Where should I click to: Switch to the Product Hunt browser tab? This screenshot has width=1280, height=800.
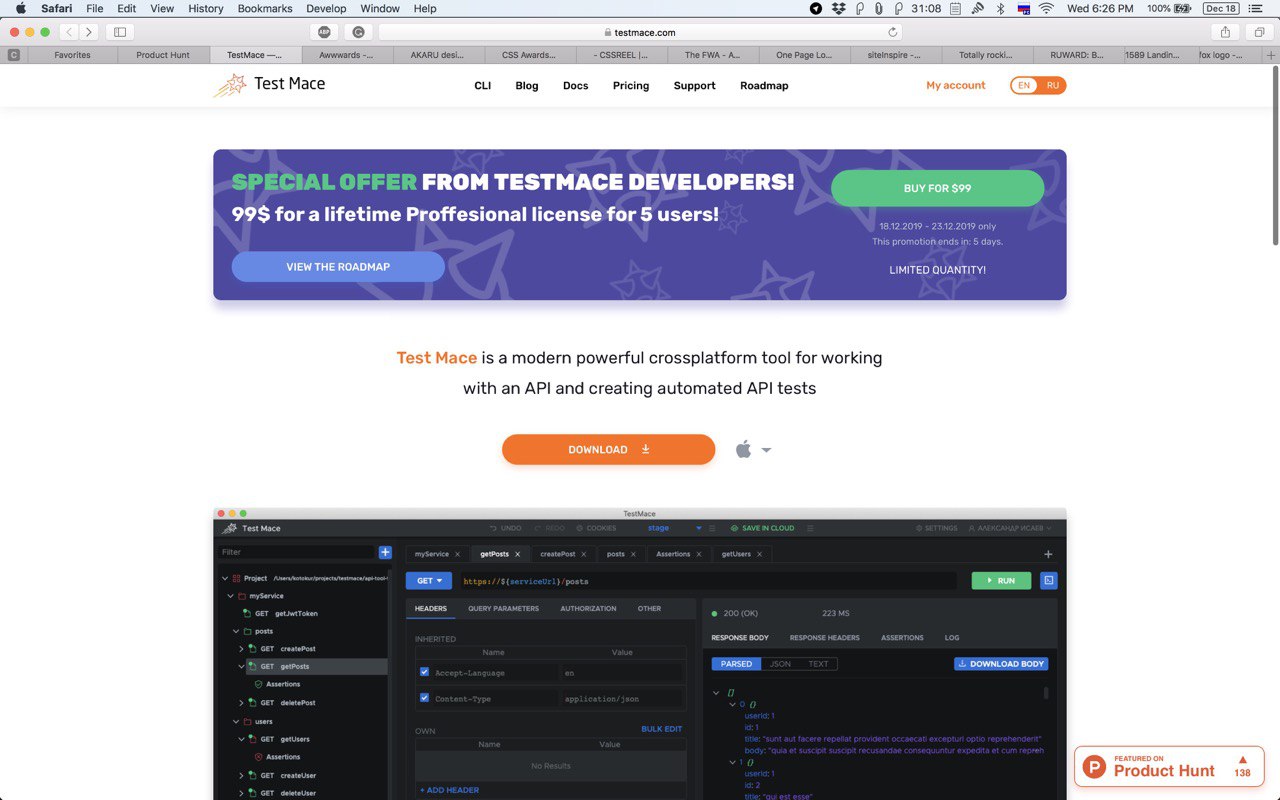pyautogui.click(x=163, y=55)
